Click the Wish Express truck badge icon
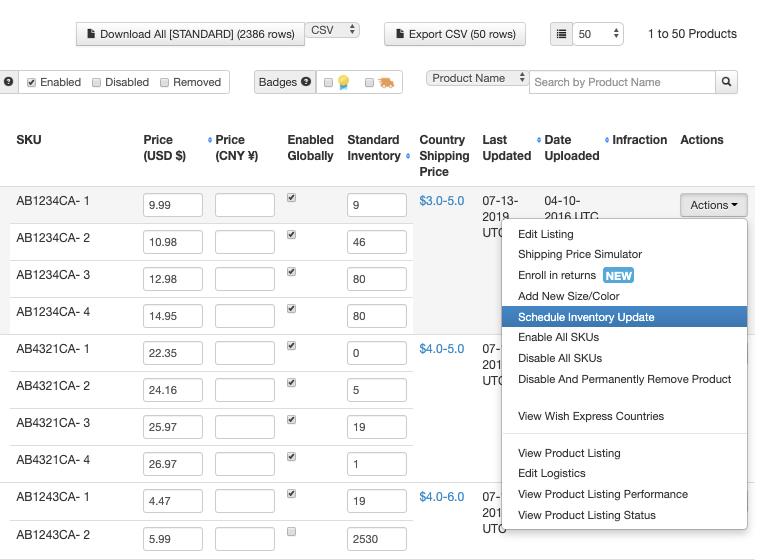The image size is (774, 560). coord(386,83)
